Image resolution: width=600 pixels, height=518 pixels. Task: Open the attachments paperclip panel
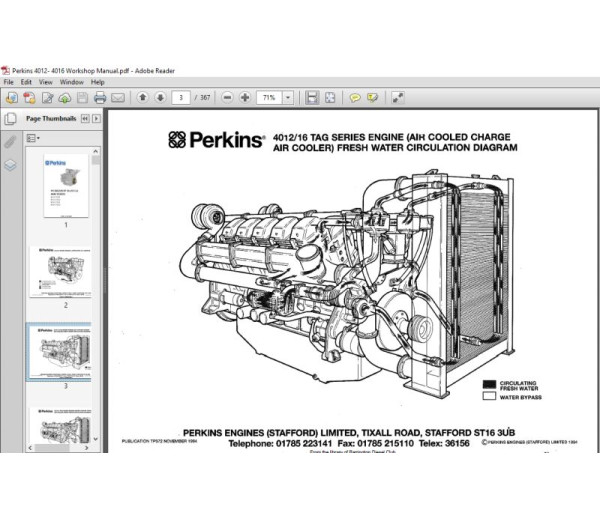pos(10,141)
